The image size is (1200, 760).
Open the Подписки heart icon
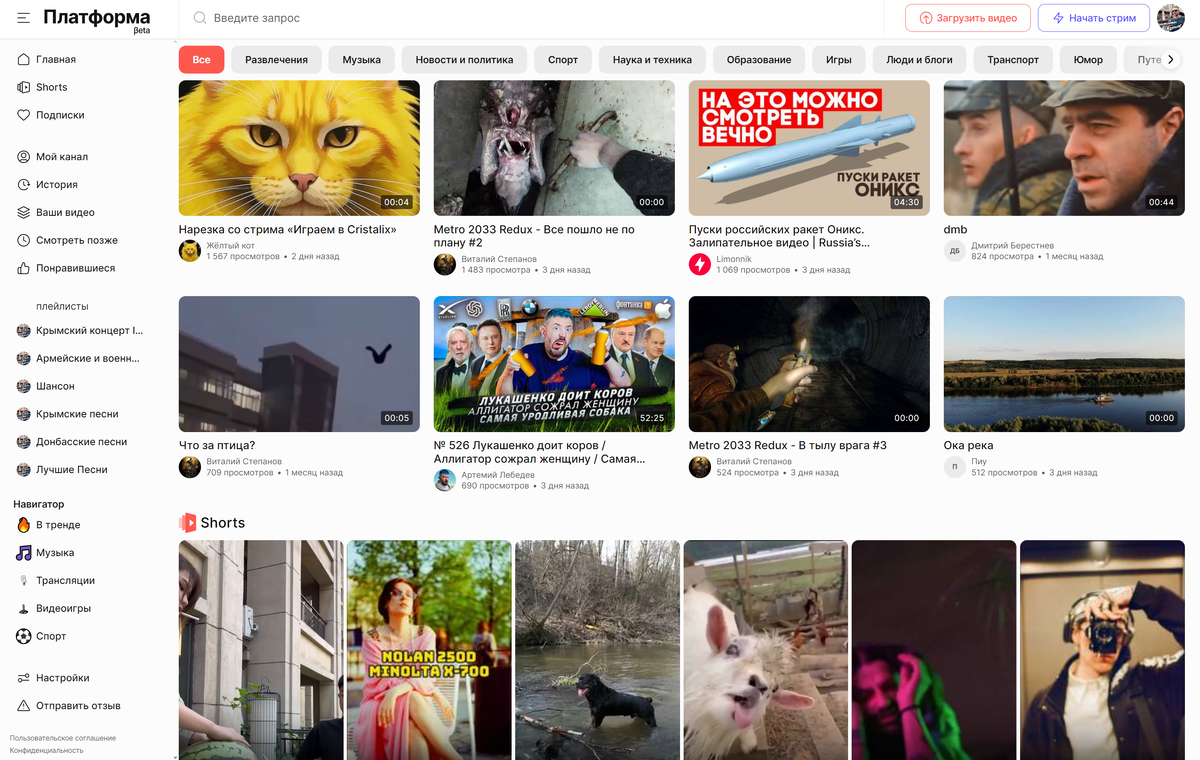pyautogui.click(x=24, y=115)
